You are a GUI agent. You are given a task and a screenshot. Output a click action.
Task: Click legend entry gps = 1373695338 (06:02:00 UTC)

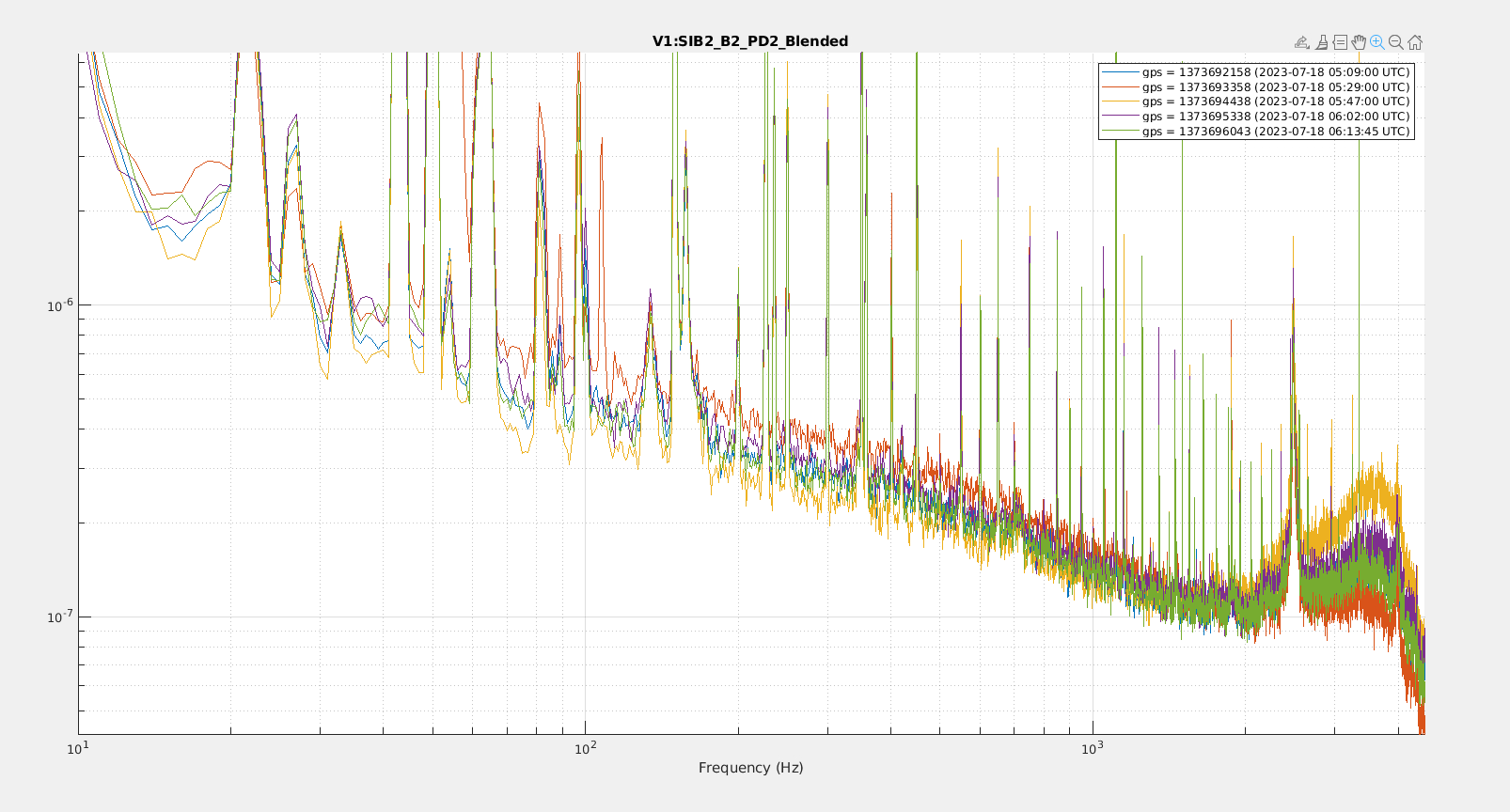coord(1256,117)
